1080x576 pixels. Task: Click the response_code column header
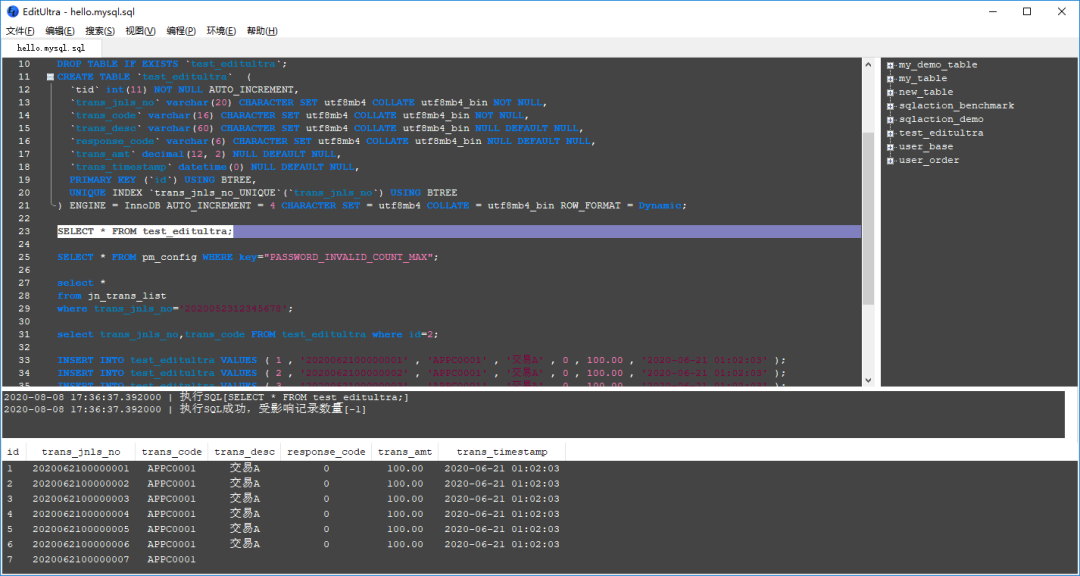pyautogui.click(x=326, y=452)
